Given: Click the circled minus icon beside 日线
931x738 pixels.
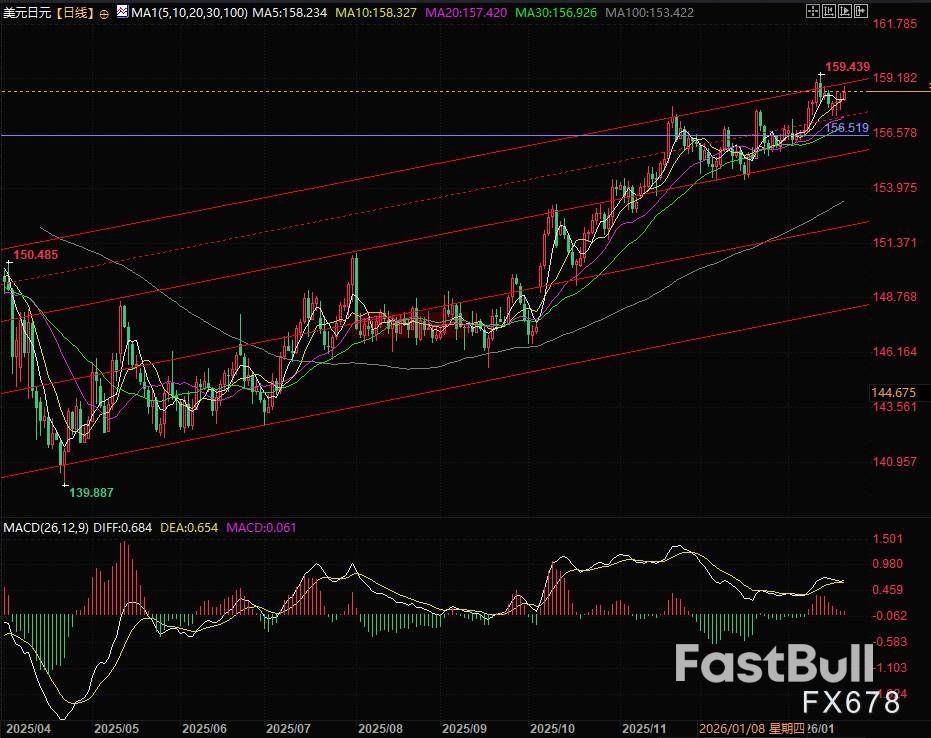Looking at the screenshot, I should click(105, 14).
